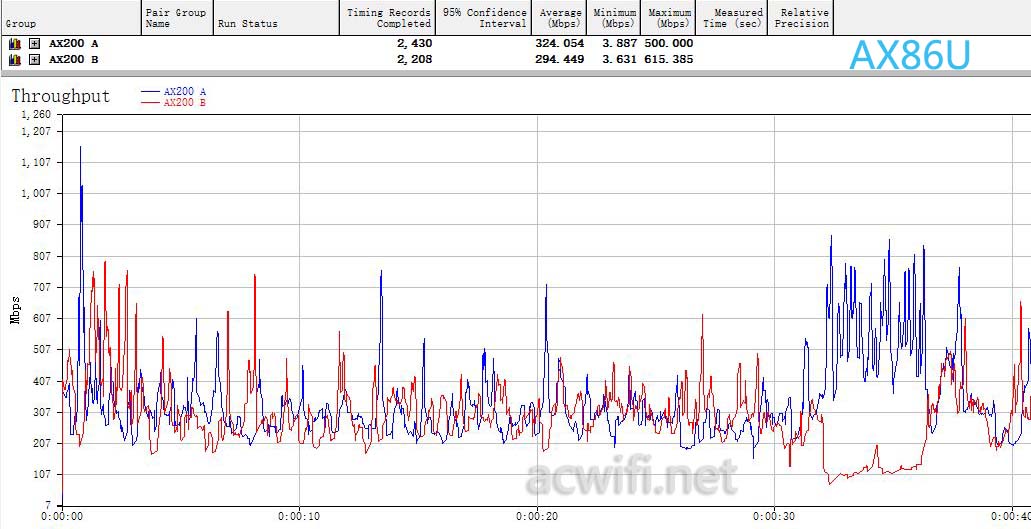The height and width of the screenshot is (529, 1031).
Task: Click the 500.000 maximum value
Action: click(668, 43)
